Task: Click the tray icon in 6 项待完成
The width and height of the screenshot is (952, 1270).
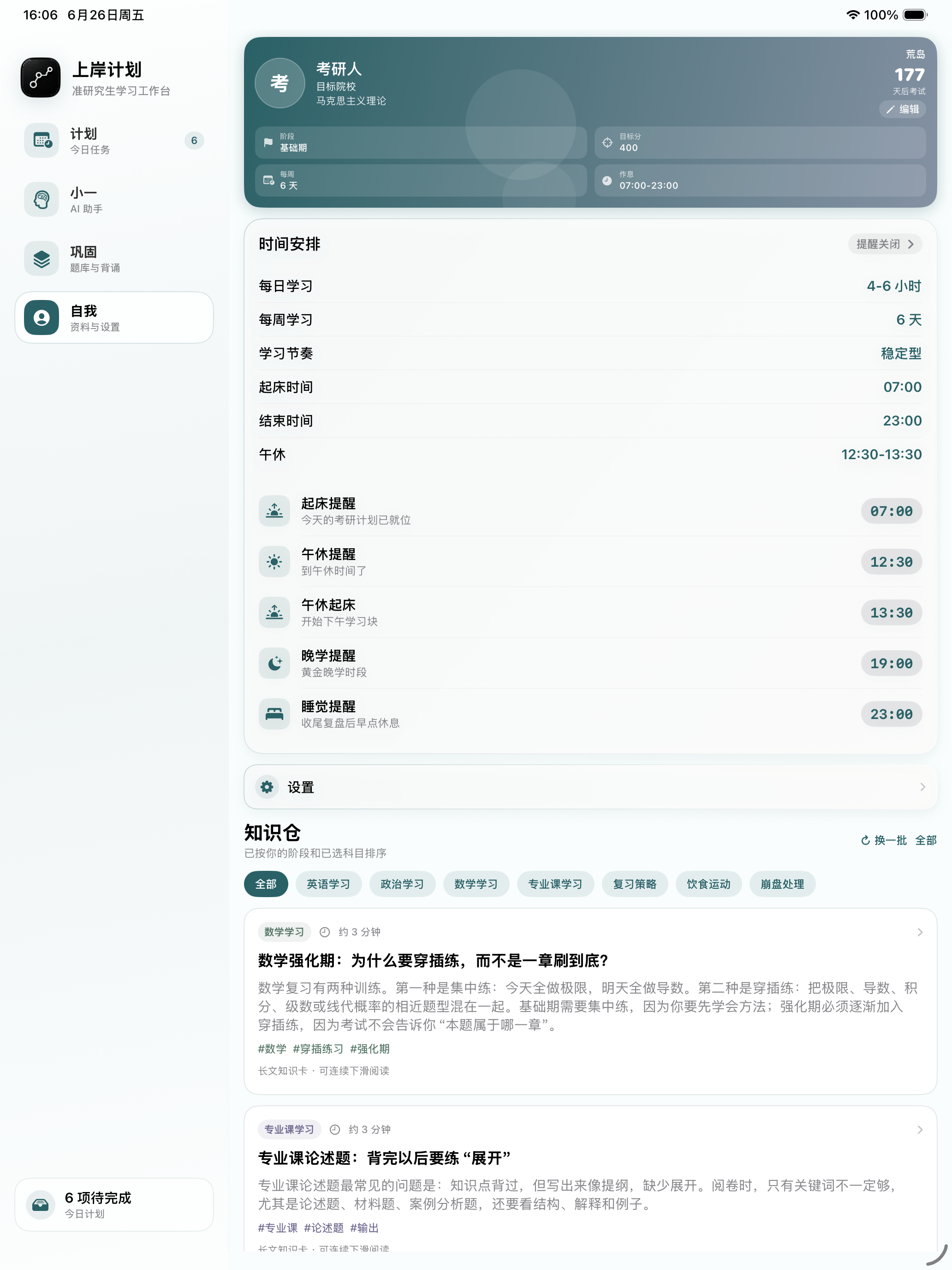Action: 41,1204
